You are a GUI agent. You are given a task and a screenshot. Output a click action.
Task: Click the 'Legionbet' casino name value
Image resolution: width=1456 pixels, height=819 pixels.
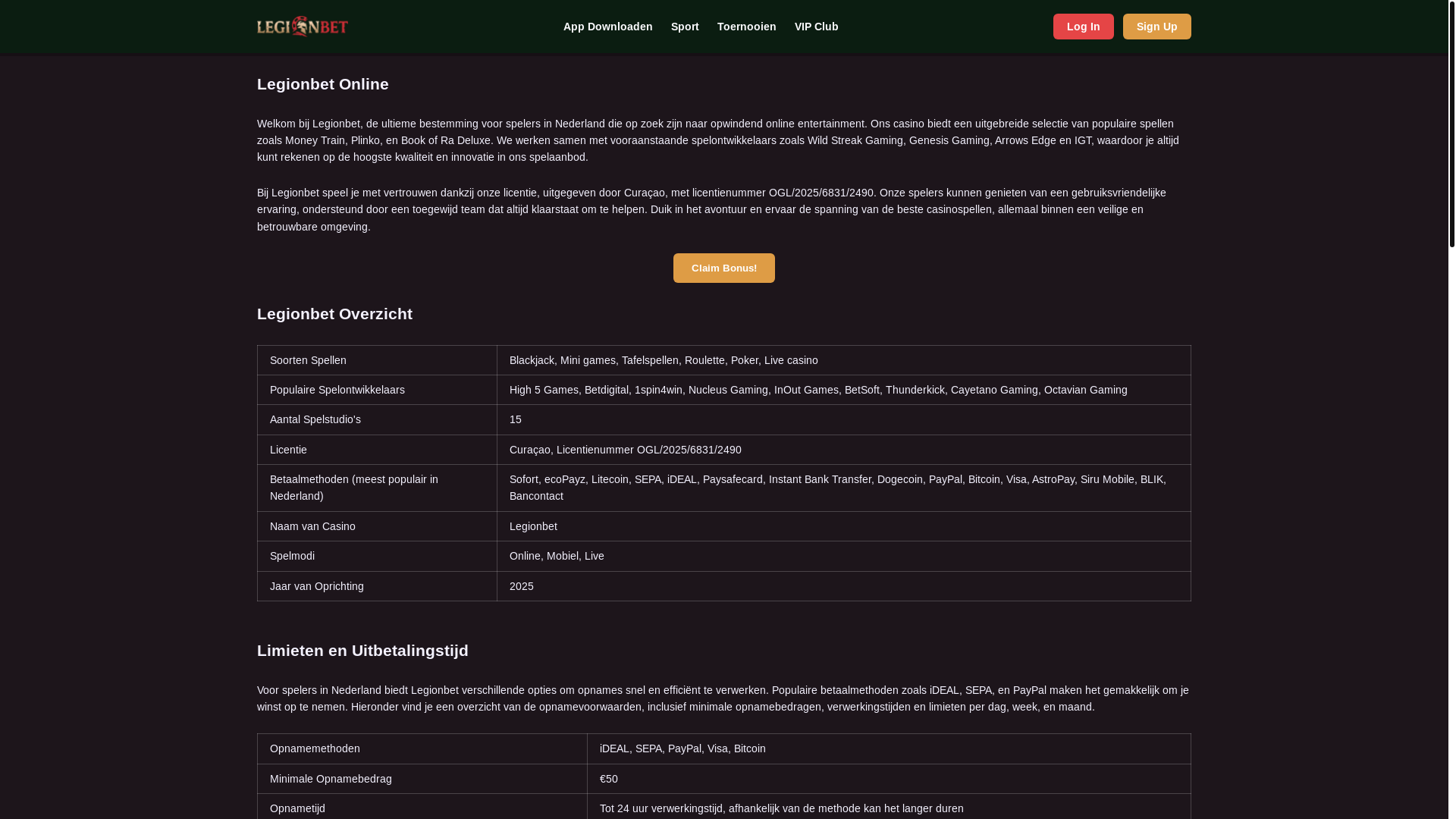844,526
